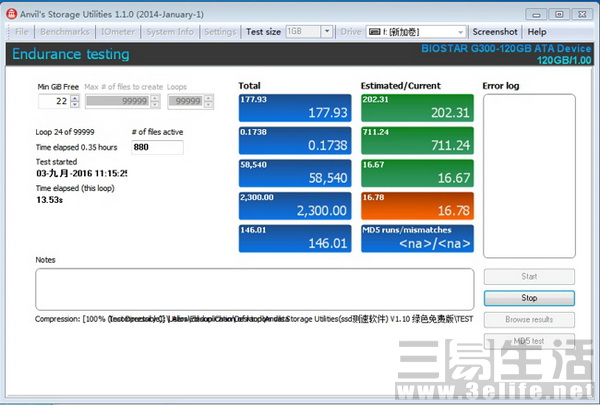Increase Min GiB Free with up arrow
Image resolution: width=600 pixels, height=405 pixels.
[75, 98]
